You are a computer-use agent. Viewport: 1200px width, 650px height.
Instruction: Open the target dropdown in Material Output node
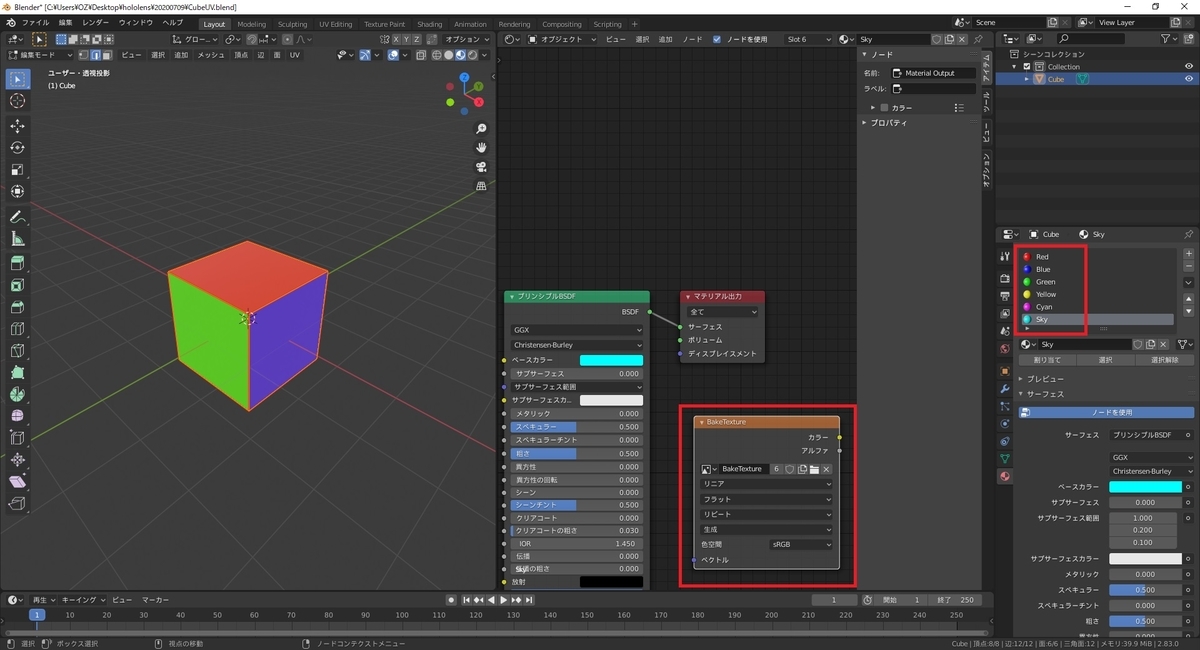point(723,312)
